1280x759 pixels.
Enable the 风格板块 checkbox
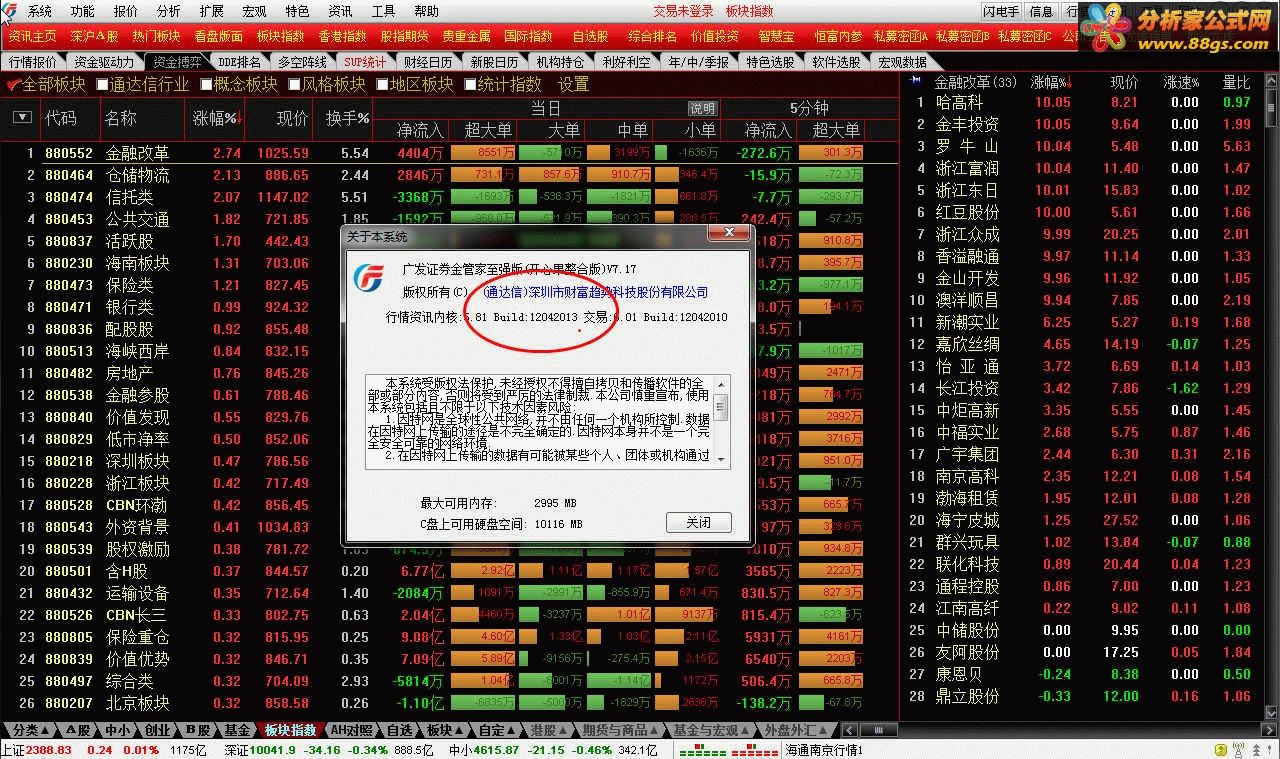pos(294,85)
